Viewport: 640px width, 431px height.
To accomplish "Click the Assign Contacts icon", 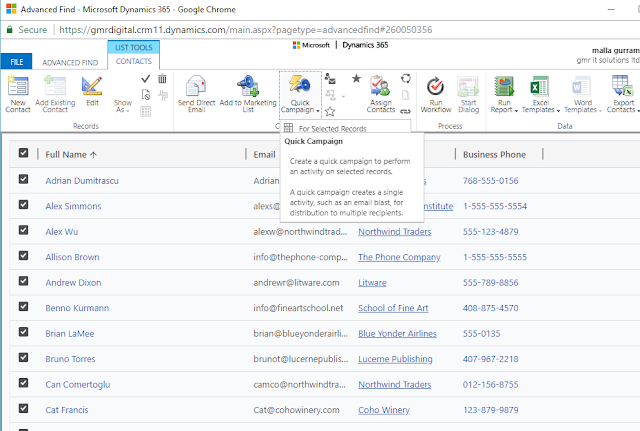I will pos(380,86).
